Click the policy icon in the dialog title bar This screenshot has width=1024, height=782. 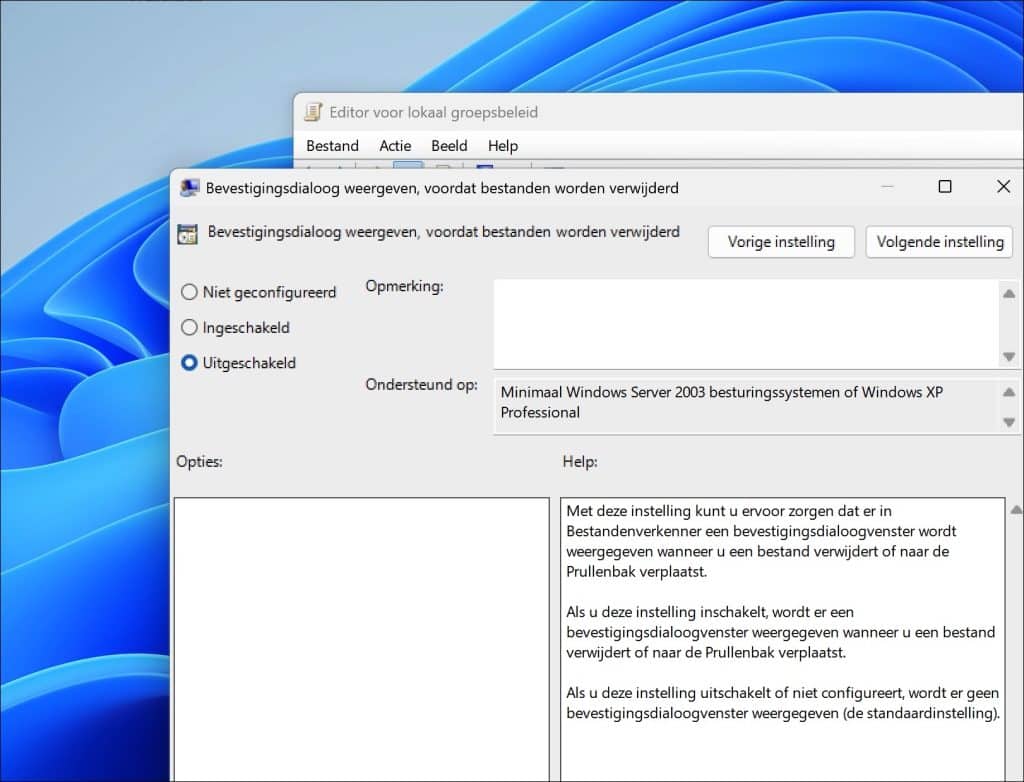pos(188,187)
